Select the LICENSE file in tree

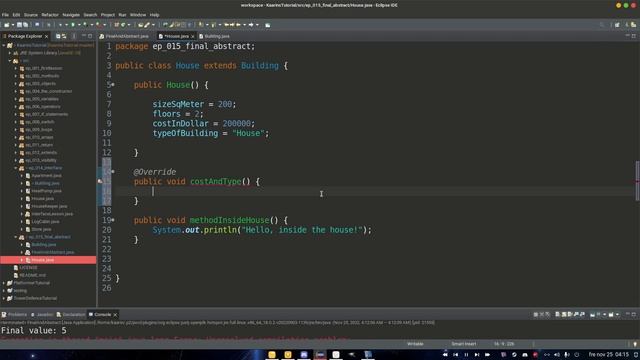pyautogui.click(x=28, y=268)
